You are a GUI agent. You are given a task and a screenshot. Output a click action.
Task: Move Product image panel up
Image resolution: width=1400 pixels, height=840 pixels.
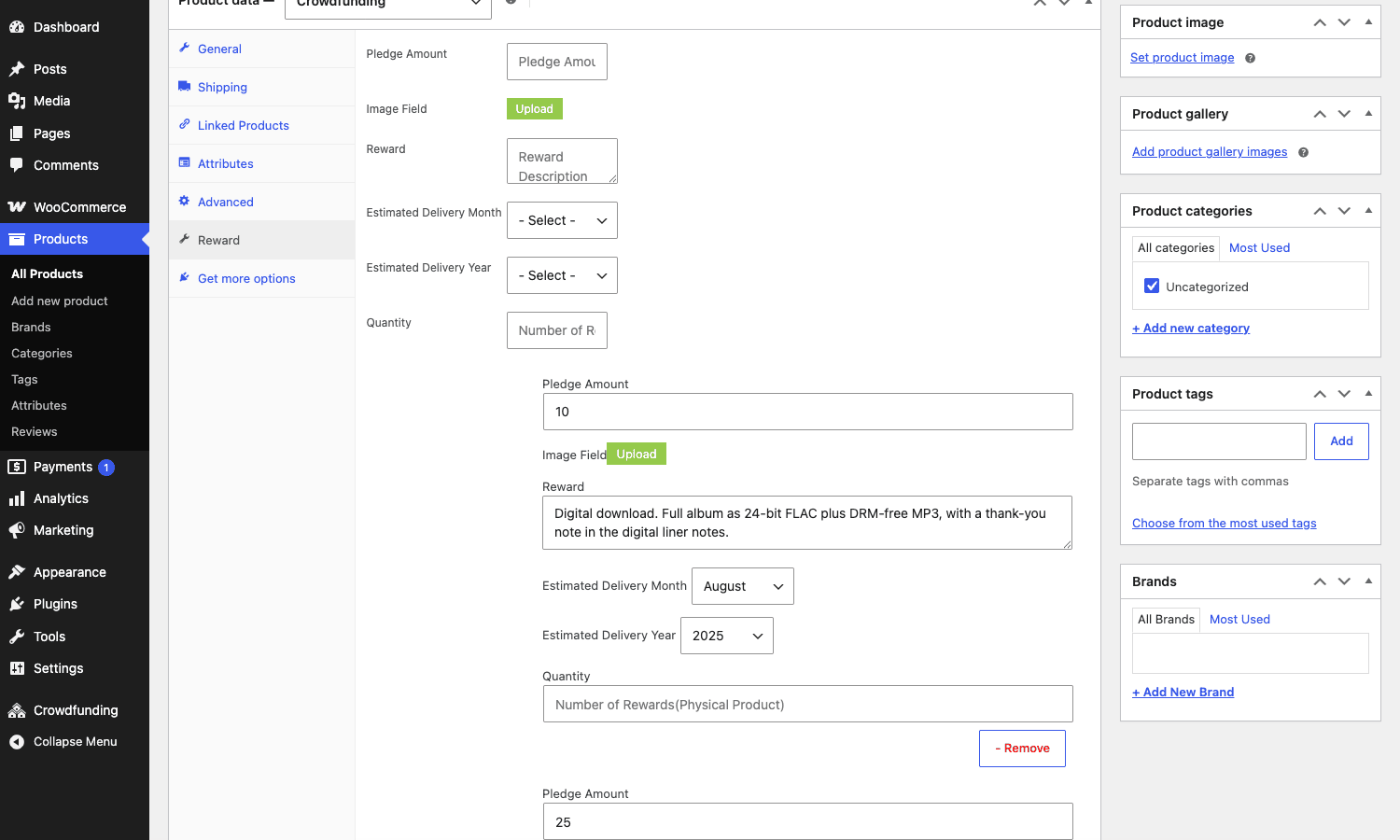pos(1320,22)
